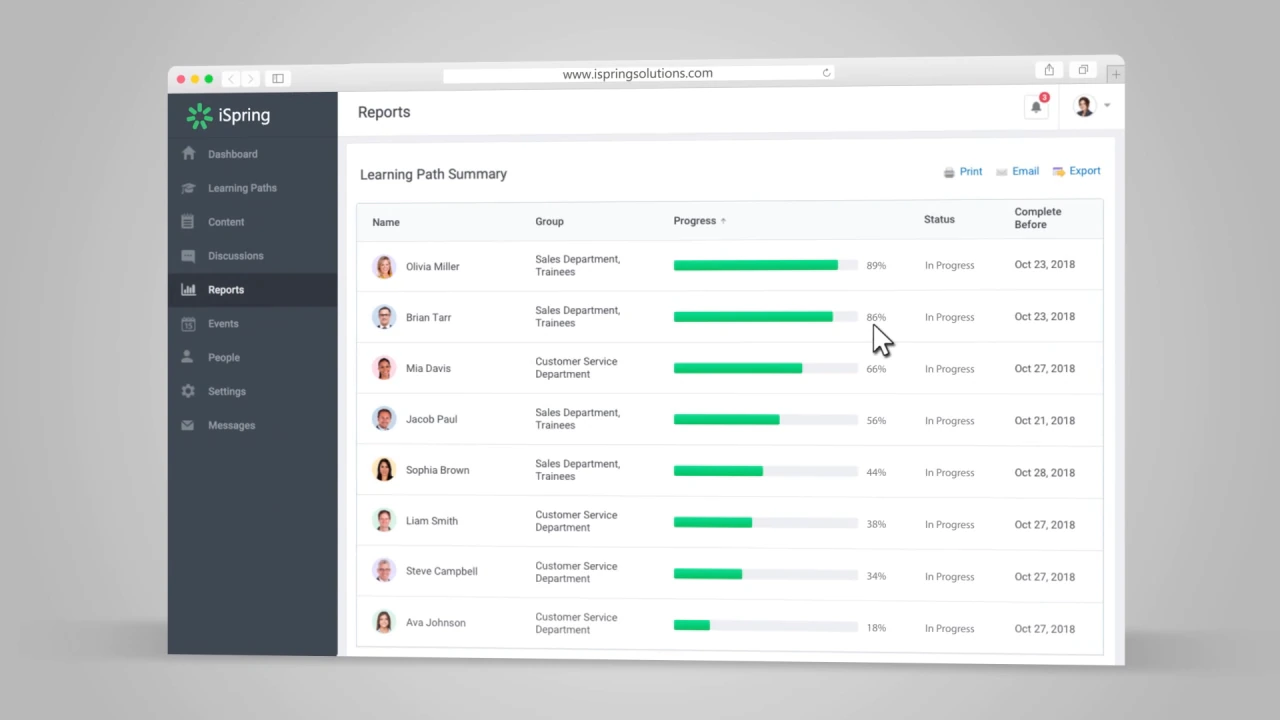Click the browser address bar URL
The width and height of the screenshot is (1280, 720).
[637, 73]
